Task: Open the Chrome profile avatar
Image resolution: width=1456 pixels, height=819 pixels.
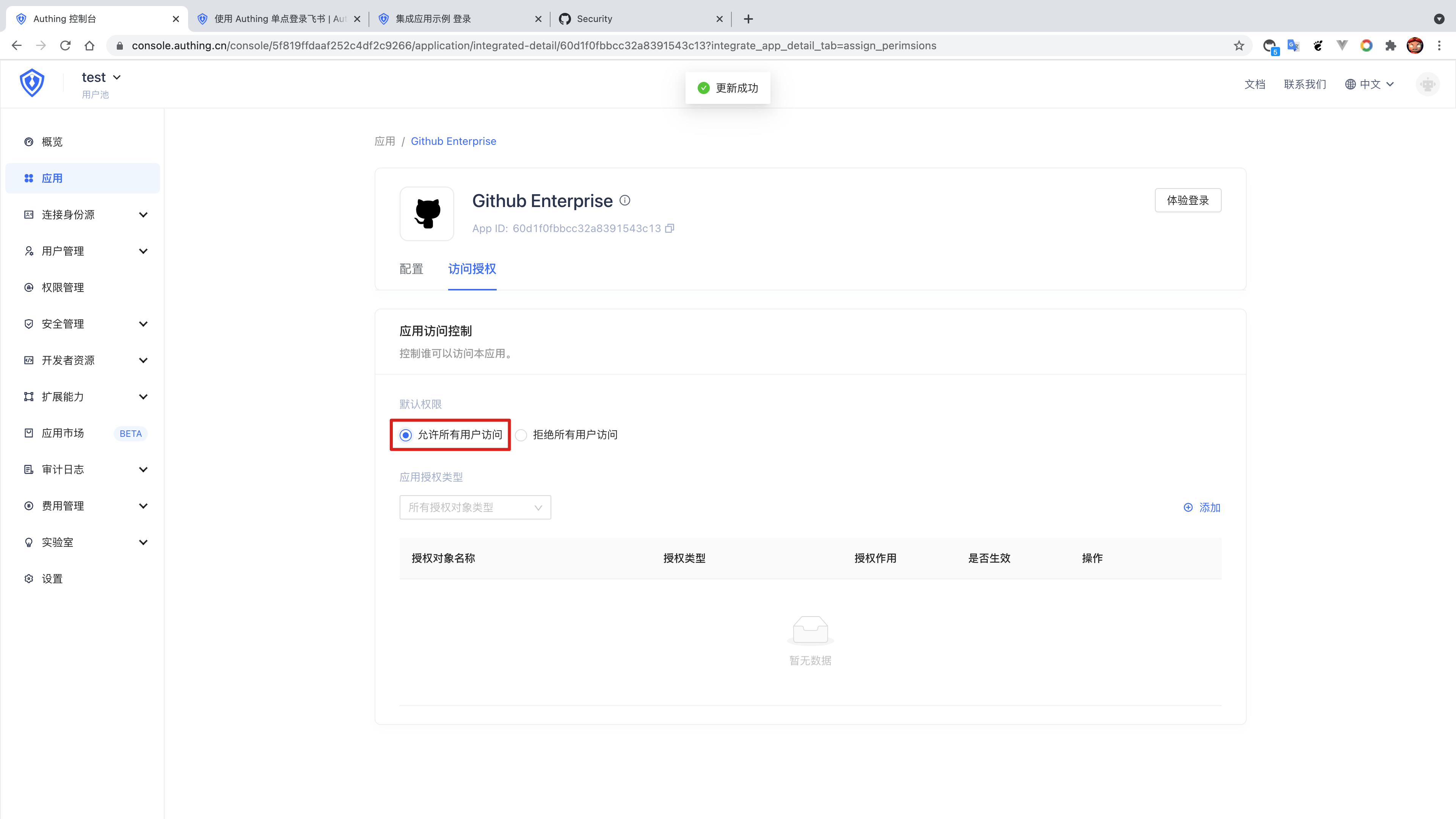Action: coord(1415,46)
